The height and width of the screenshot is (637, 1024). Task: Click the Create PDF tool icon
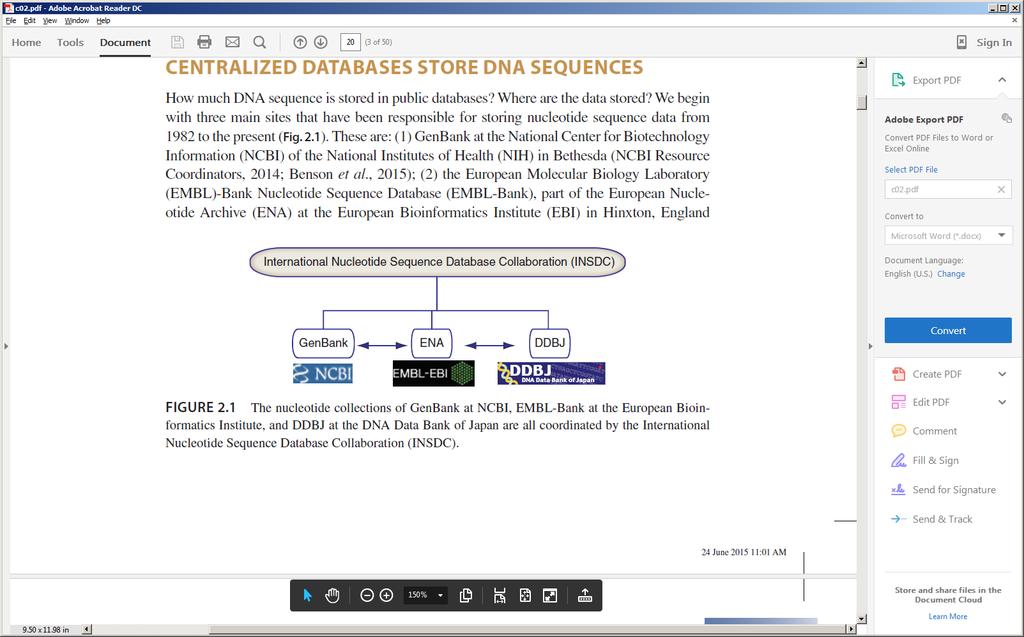point(899,374)
